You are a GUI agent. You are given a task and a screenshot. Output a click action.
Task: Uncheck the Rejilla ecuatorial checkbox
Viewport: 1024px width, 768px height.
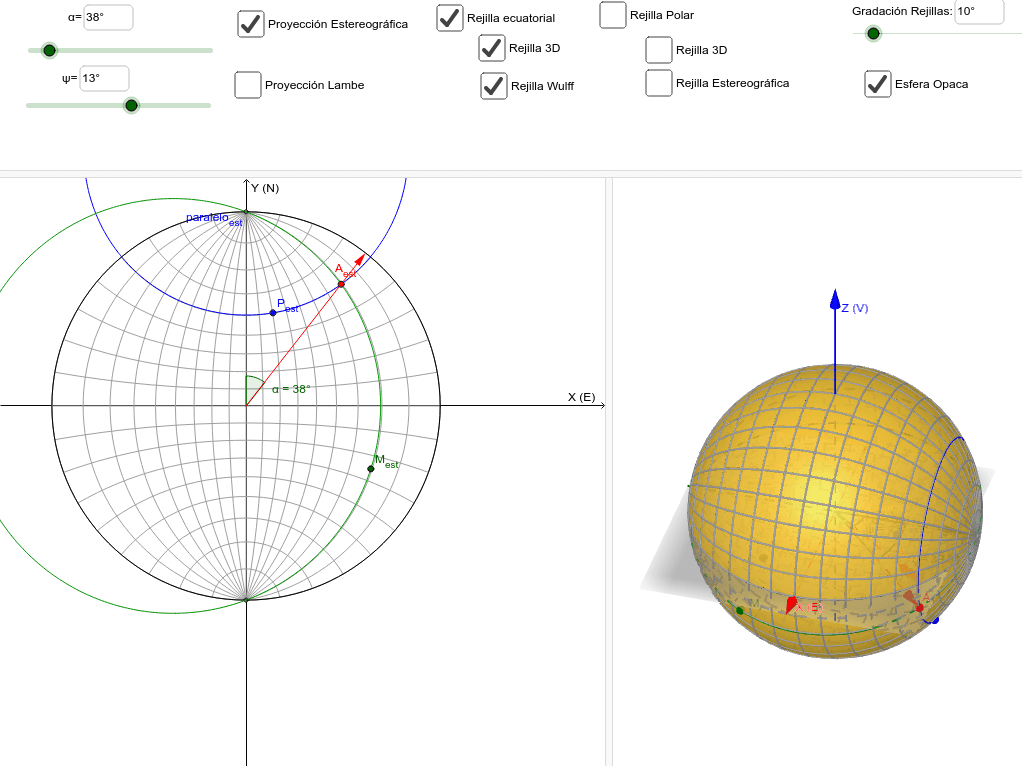click(450, 18)
